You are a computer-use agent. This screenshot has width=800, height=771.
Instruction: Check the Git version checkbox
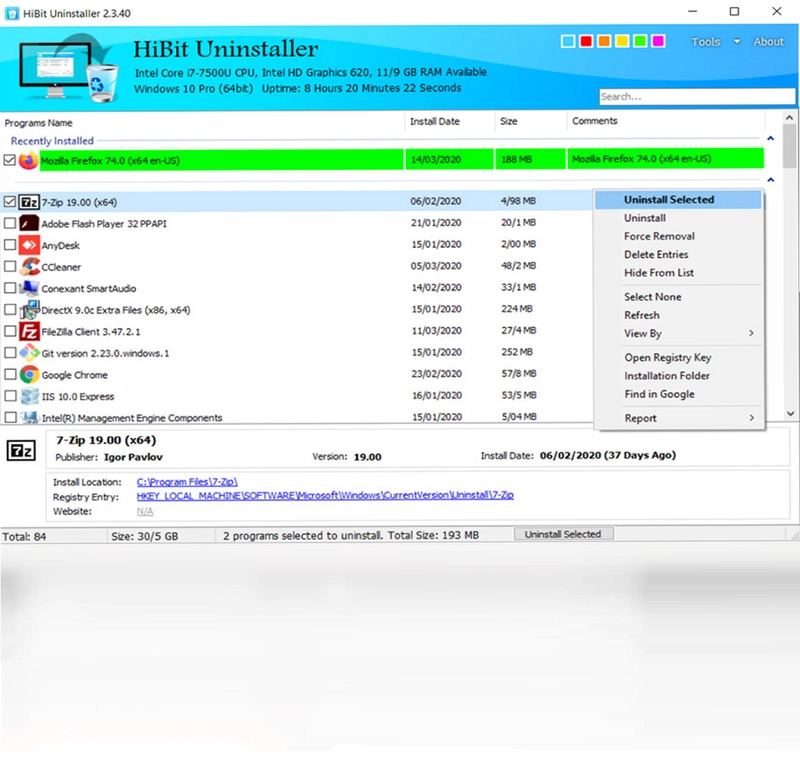[10, 353]
